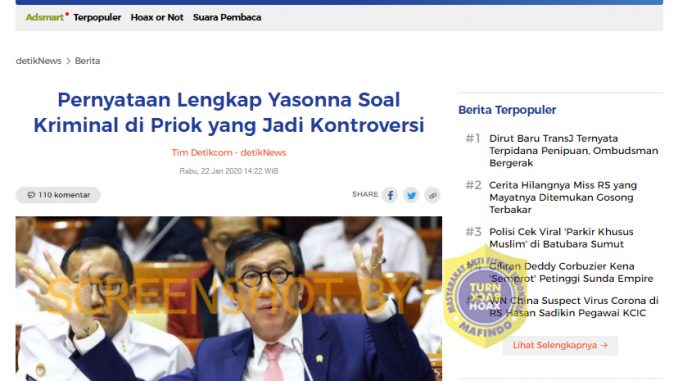Viewport: 678px width, 381px height.
Task: Click detikNews breadcrumb link
Action: (38, 61)
